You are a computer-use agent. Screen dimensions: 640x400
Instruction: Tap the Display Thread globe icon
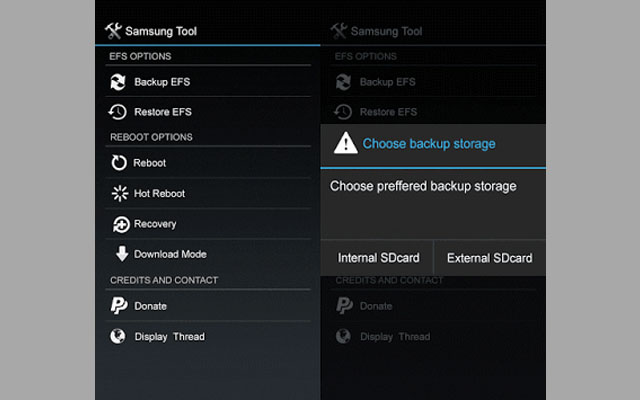(118, 336)
